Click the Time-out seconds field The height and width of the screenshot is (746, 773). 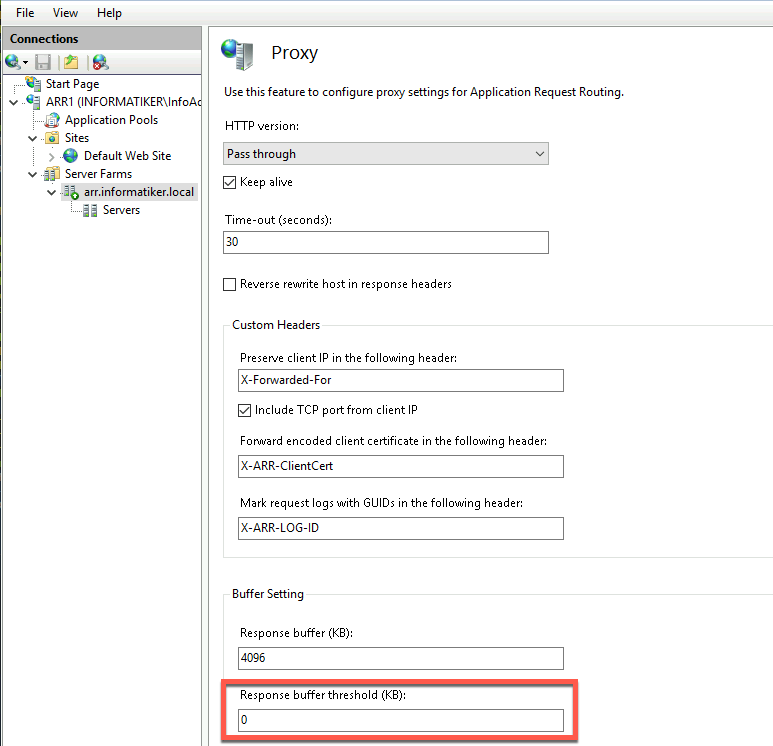[386, 242]
